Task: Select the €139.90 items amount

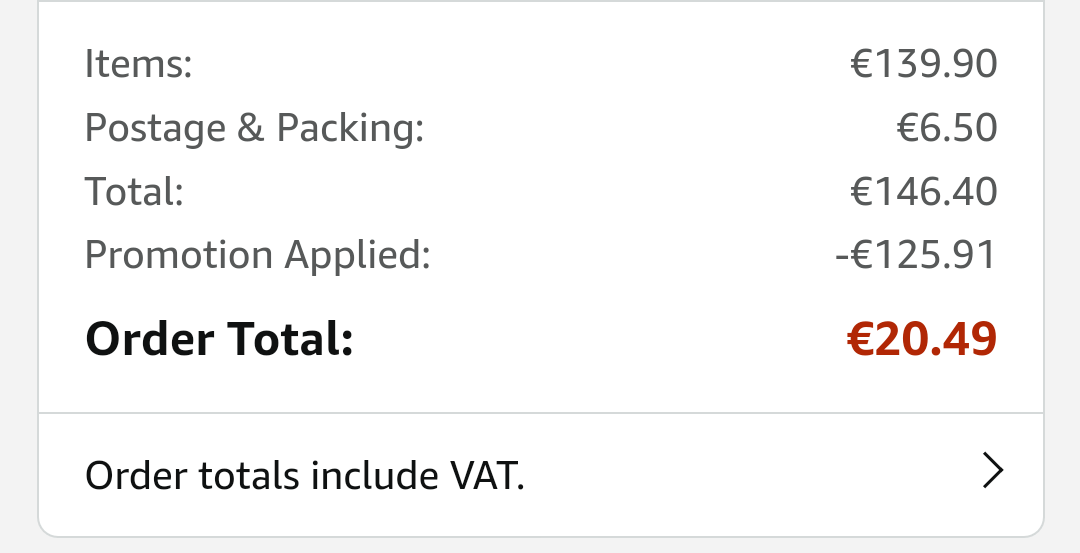Action: pyautogui.click(x=923, y=65)
